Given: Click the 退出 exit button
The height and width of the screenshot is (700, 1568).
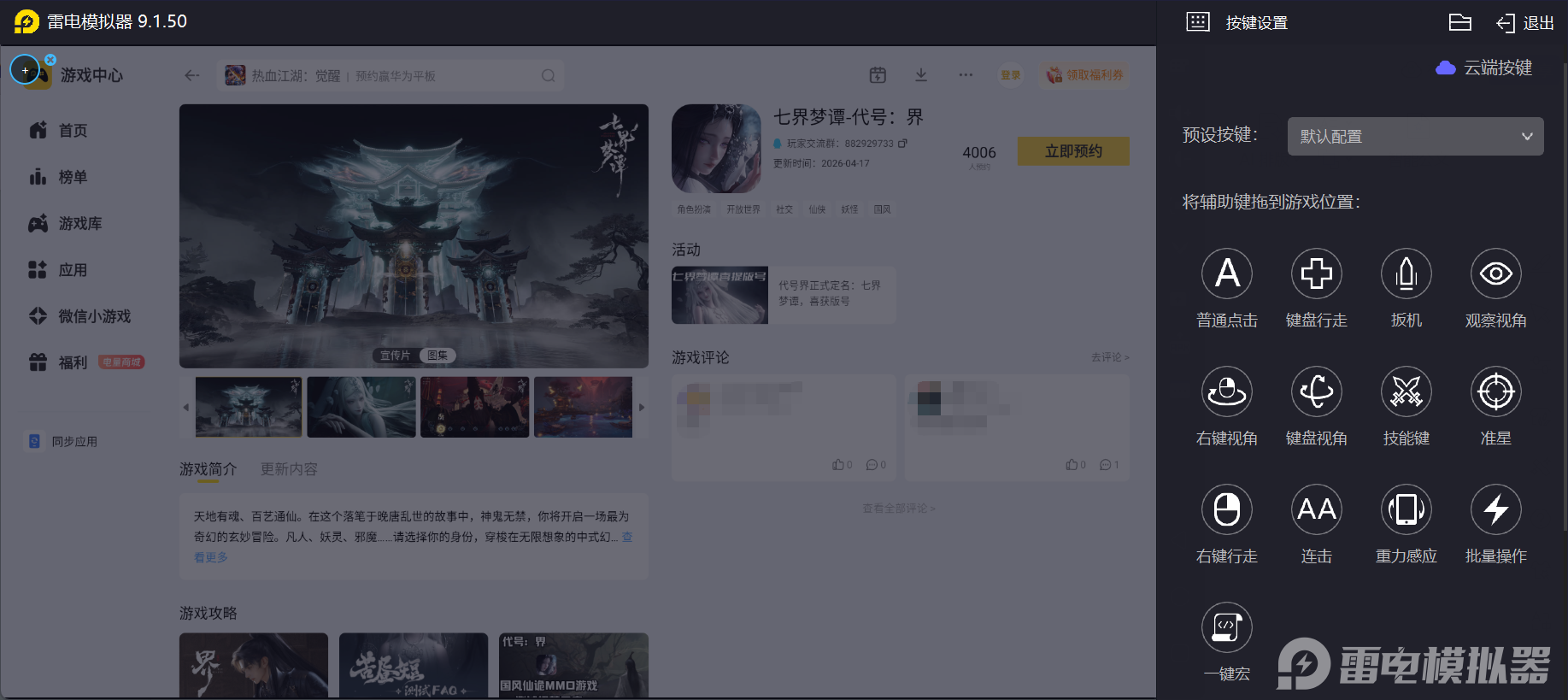Looking at the screenshot, I should [1525, 23].
